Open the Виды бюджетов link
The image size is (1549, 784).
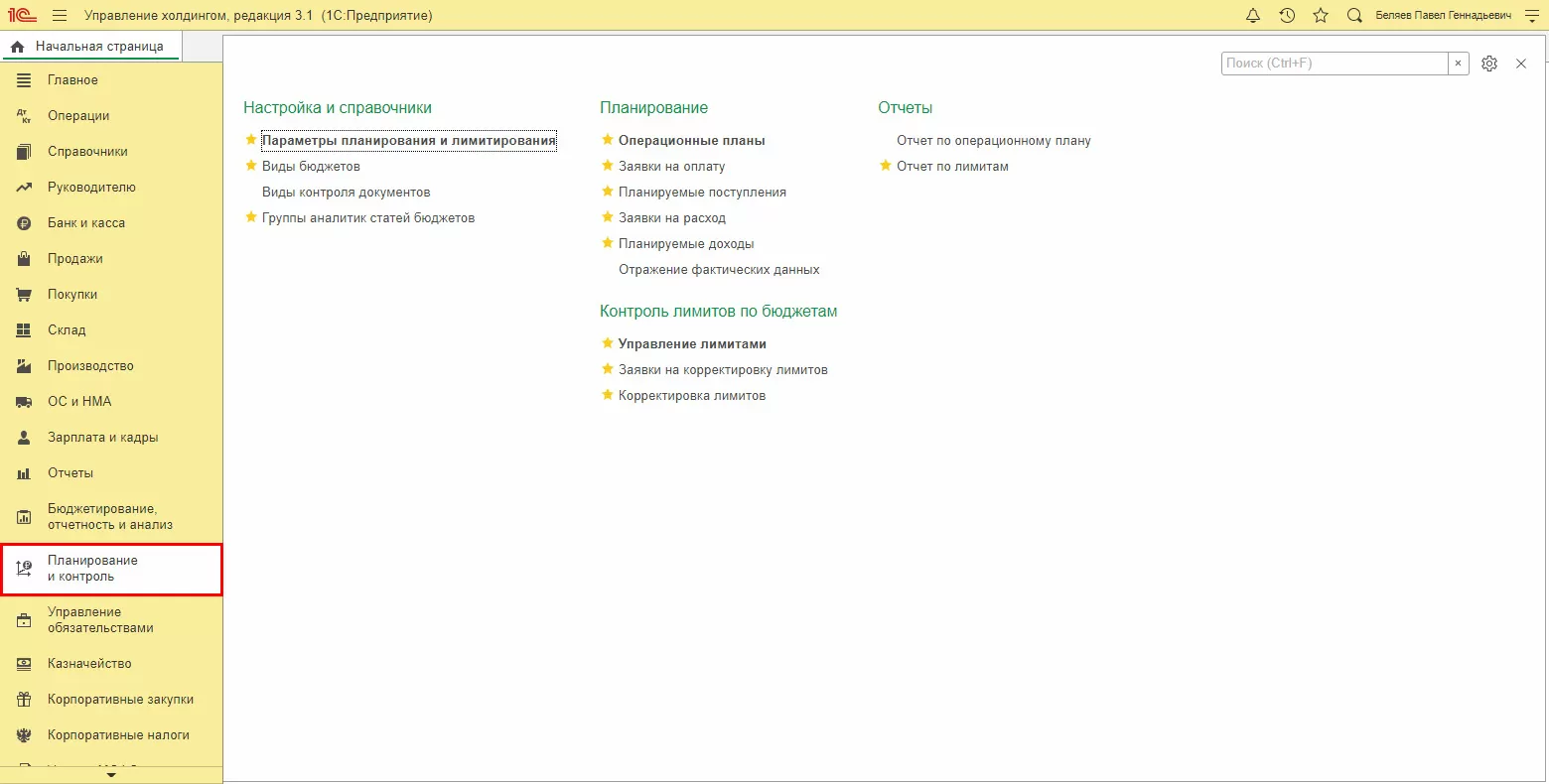[x=311, y=167]
